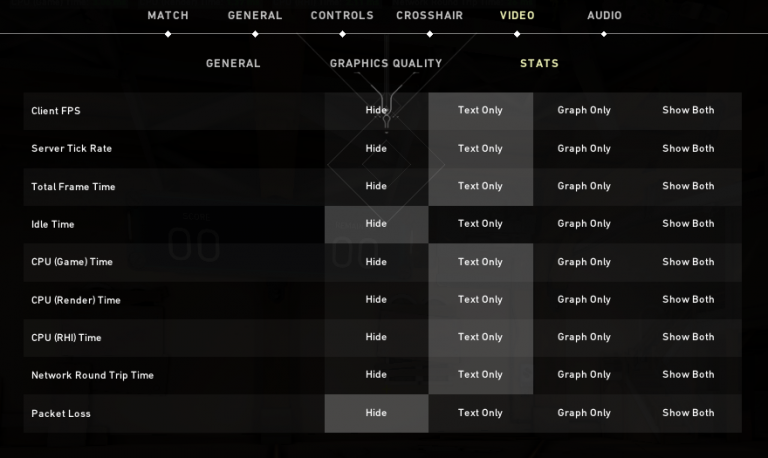Image resolution: width=768 pixels, height=458 pixels.
Task: Set CPU (Game) Time to Graph Only
Action: coord(584,262)
